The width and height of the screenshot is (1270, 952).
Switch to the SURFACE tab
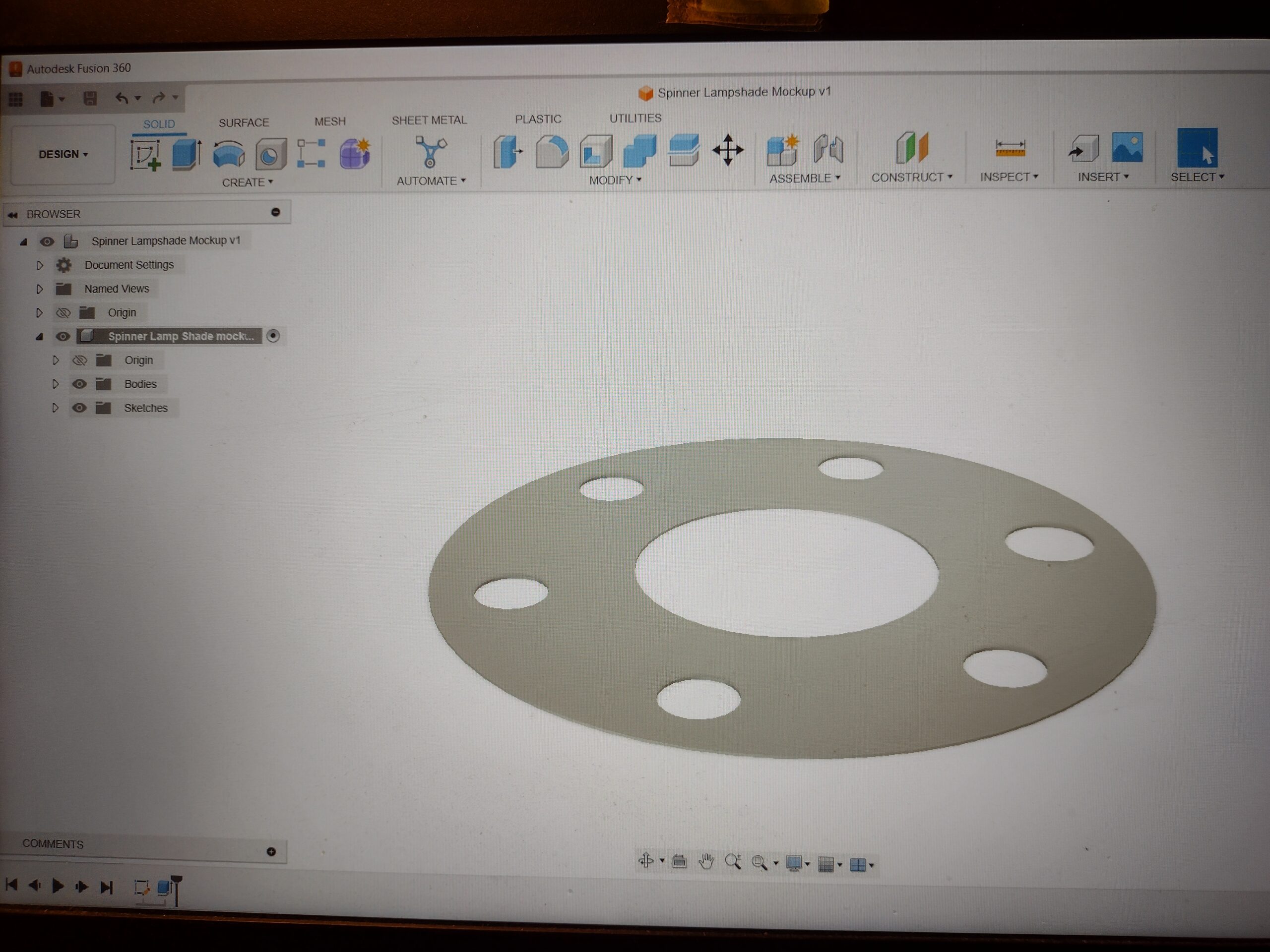[244, 122]
